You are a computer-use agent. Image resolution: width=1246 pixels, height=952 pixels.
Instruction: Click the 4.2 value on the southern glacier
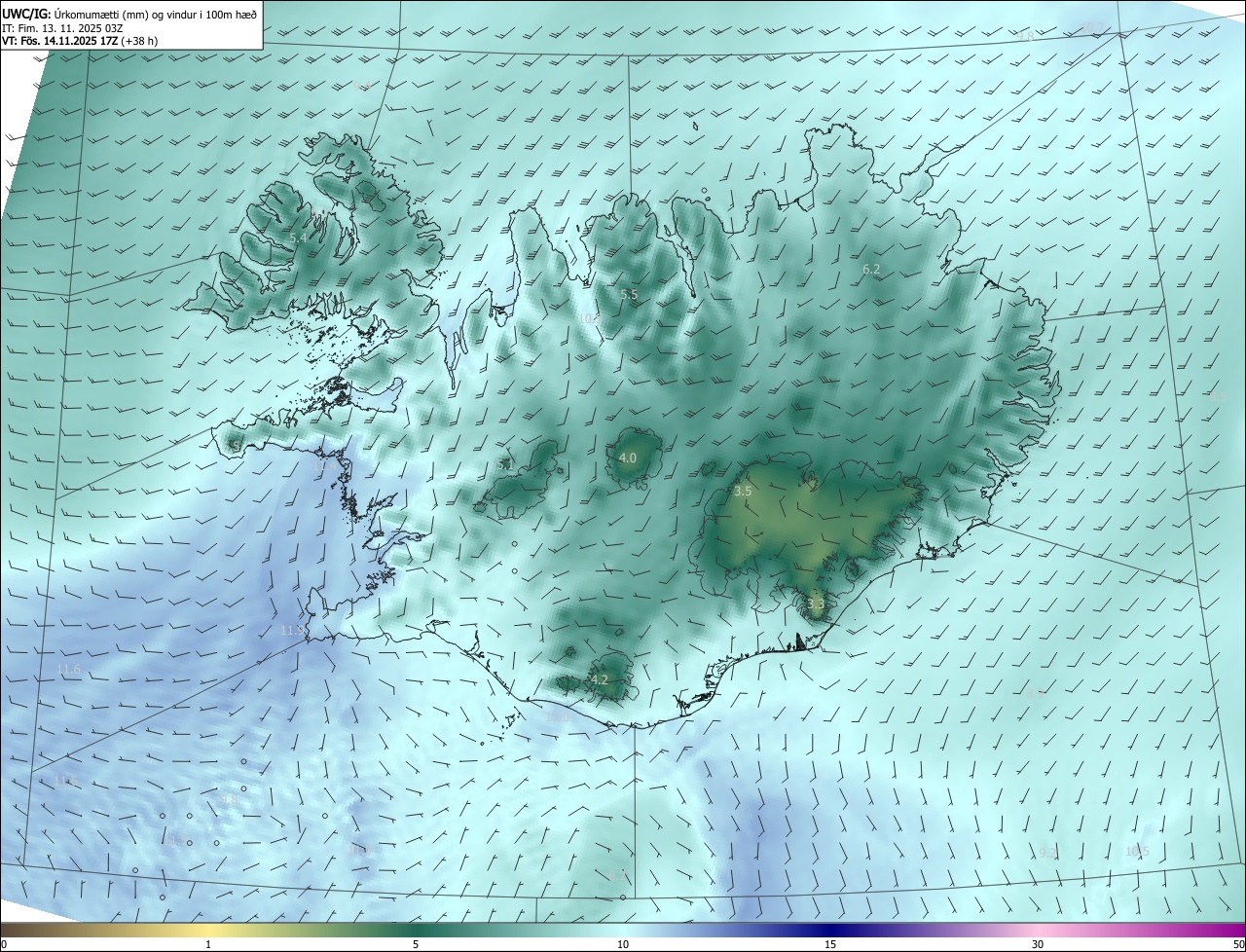600,679
